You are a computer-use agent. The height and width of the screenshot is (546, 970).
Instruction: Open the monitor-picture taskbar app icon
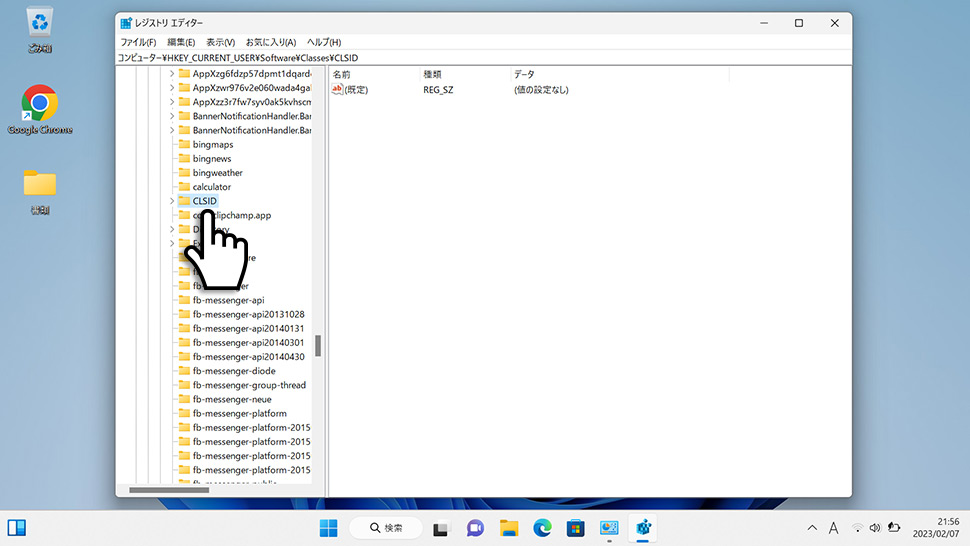pos(609,528)
